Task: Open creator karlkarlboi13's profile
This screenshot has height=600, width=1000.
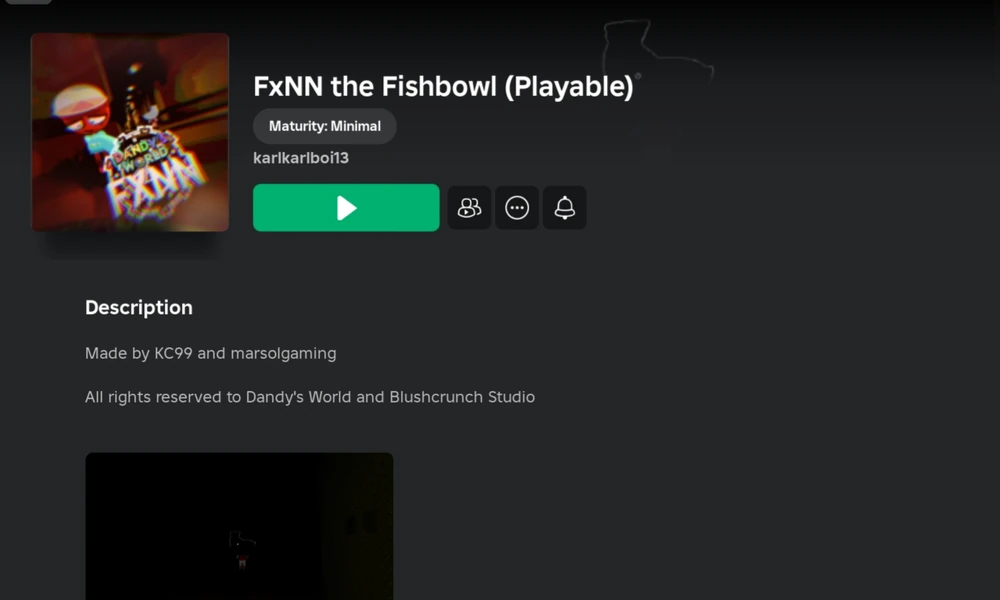Action: click(301, 158)
